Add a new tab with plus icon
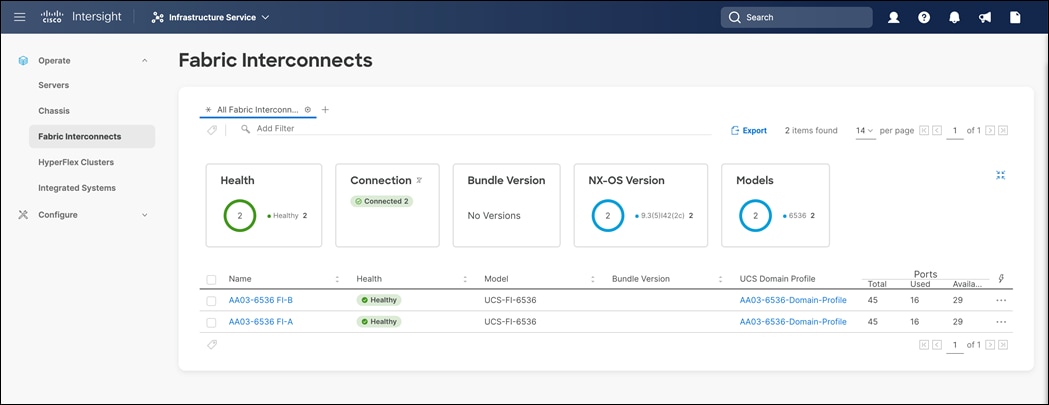This screenshot has width=1049, height=405. click(x=325, y=109)
